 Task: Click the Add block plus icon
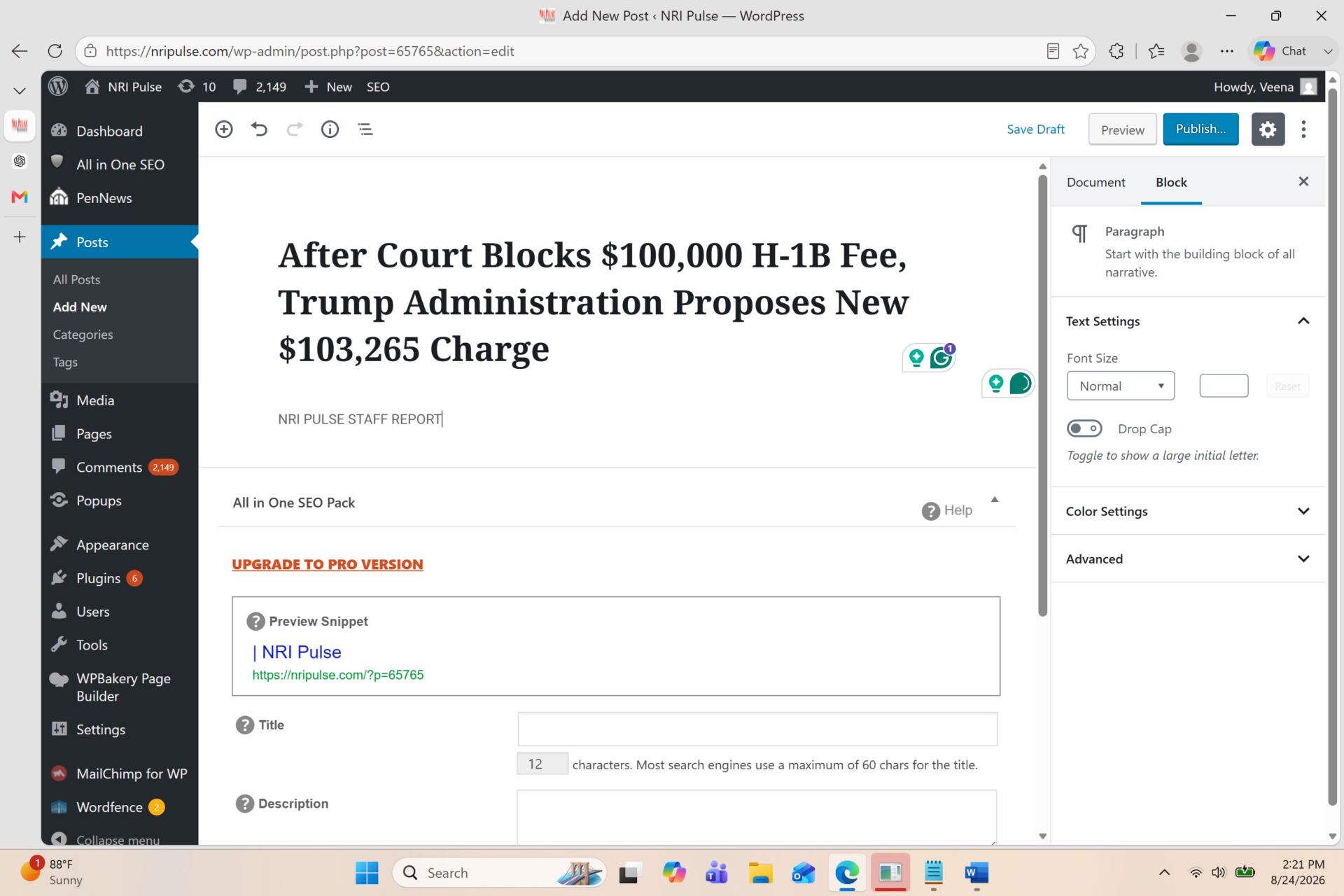[x=224, y=129]
